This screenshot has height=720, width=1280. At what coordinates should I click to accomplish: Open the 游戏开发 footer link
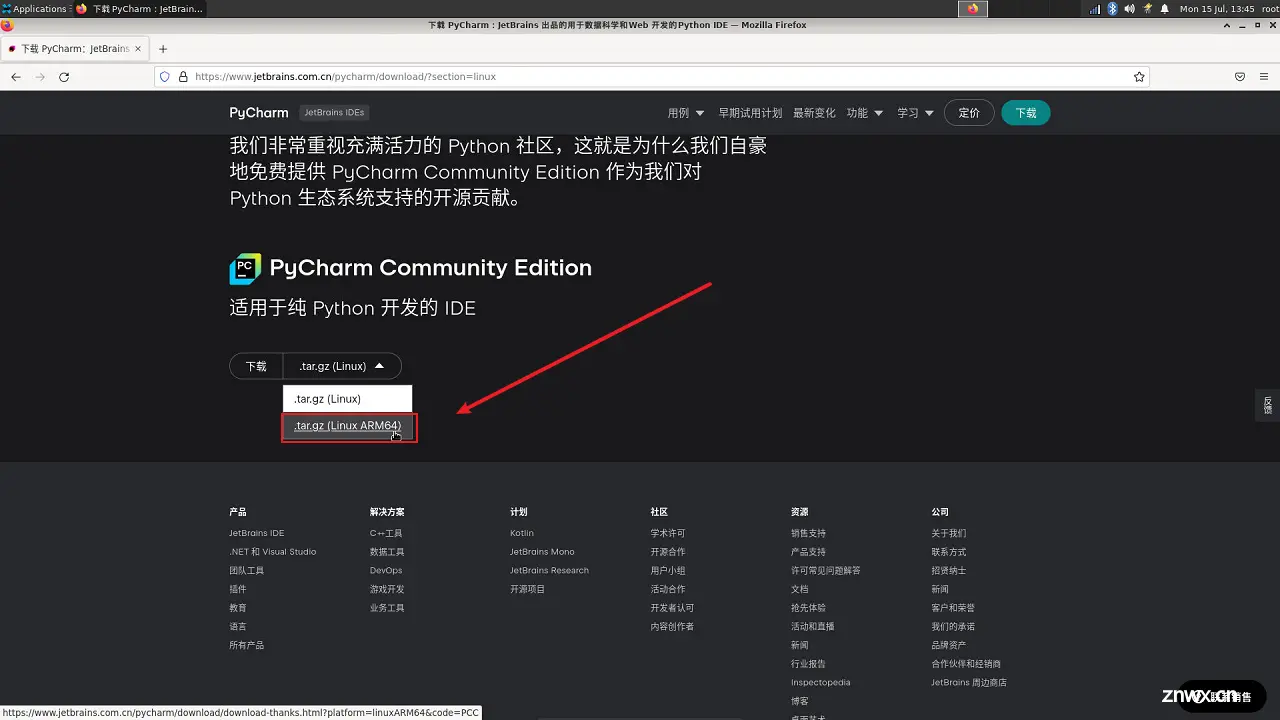pyautogui.click(x=387, y=589)
